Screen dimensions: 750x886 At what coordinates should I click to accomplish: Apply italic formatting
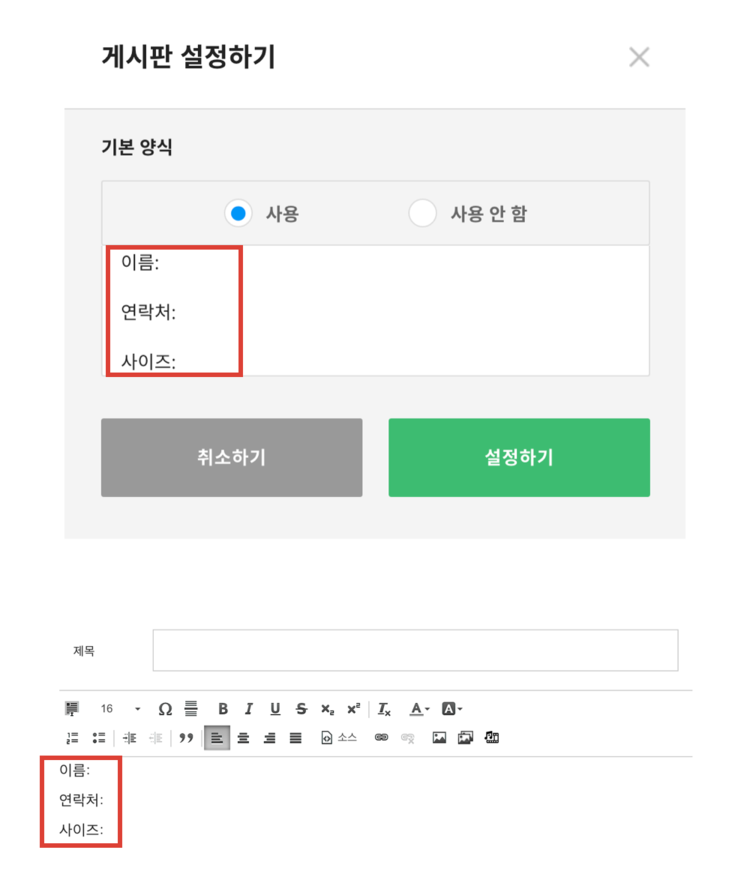click(x=248, y=709)
